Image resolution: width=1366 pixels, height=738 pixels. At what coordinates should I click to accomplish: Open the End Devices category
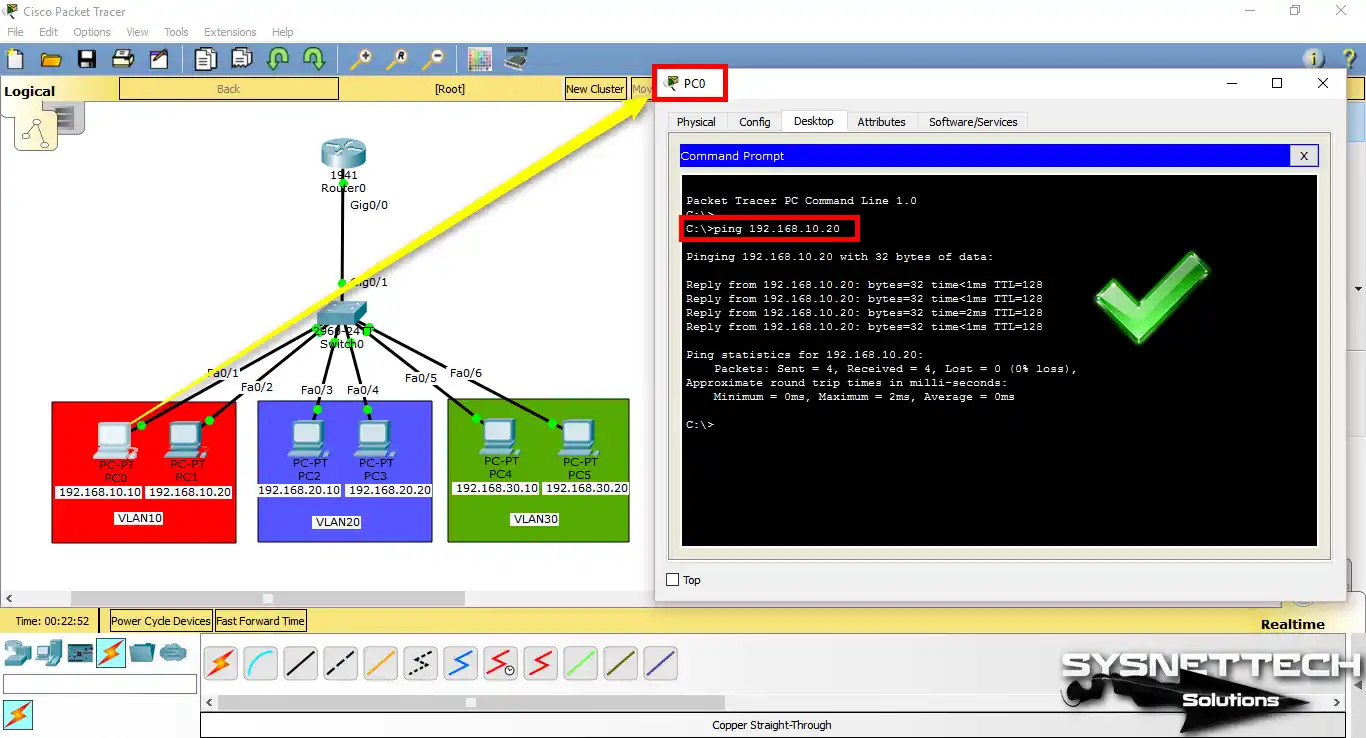[x=48, y=655]
